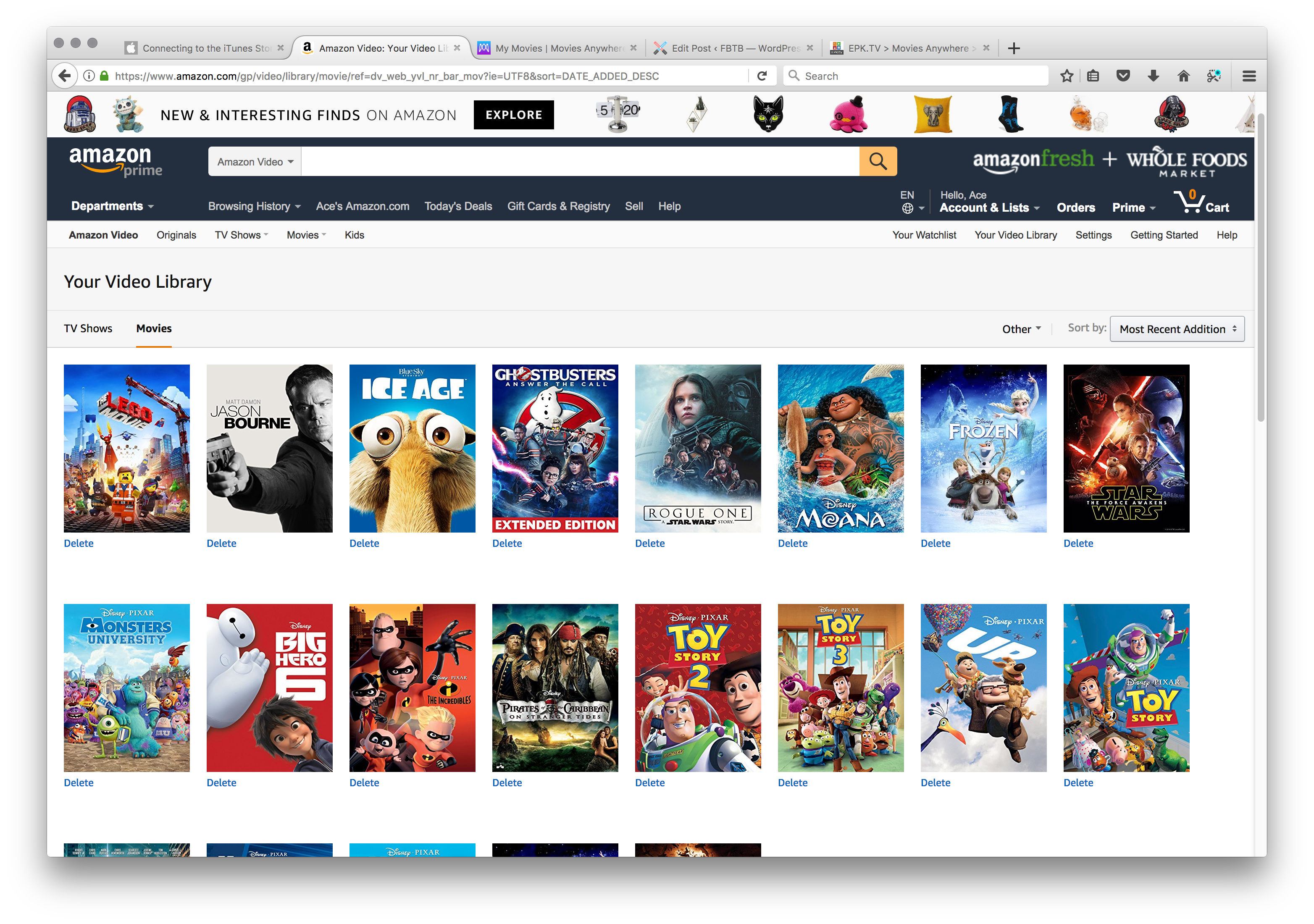Open the Ice Age movie poster
Screen dimensions: 1314x924
pyautogui.click(x=412, y=449)
